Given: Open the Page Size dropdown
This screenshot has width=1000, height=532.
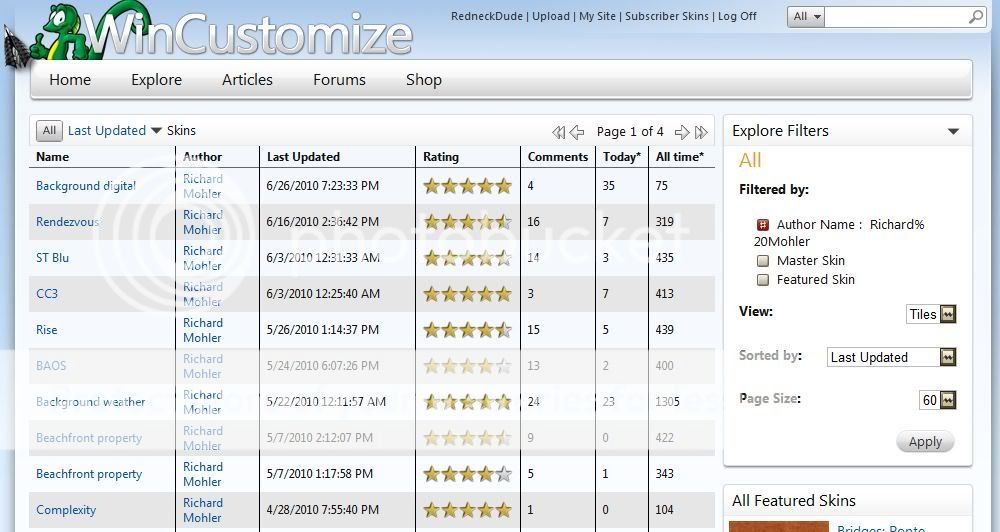Looking at the screenshot, I should pos(948,400).
